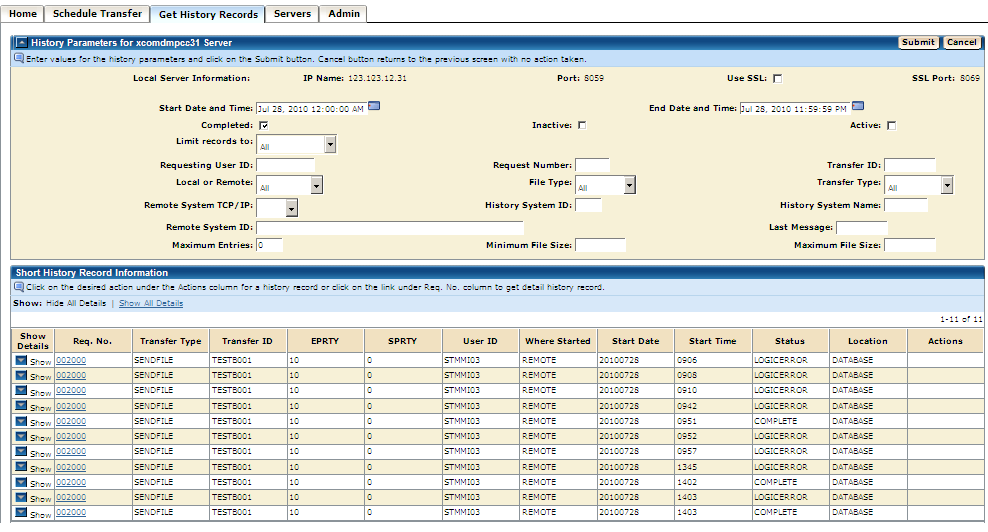Expand the Transfer Type dropdown
The height and width of the screenshot is (532, 988).
click(x=919, y=186)
